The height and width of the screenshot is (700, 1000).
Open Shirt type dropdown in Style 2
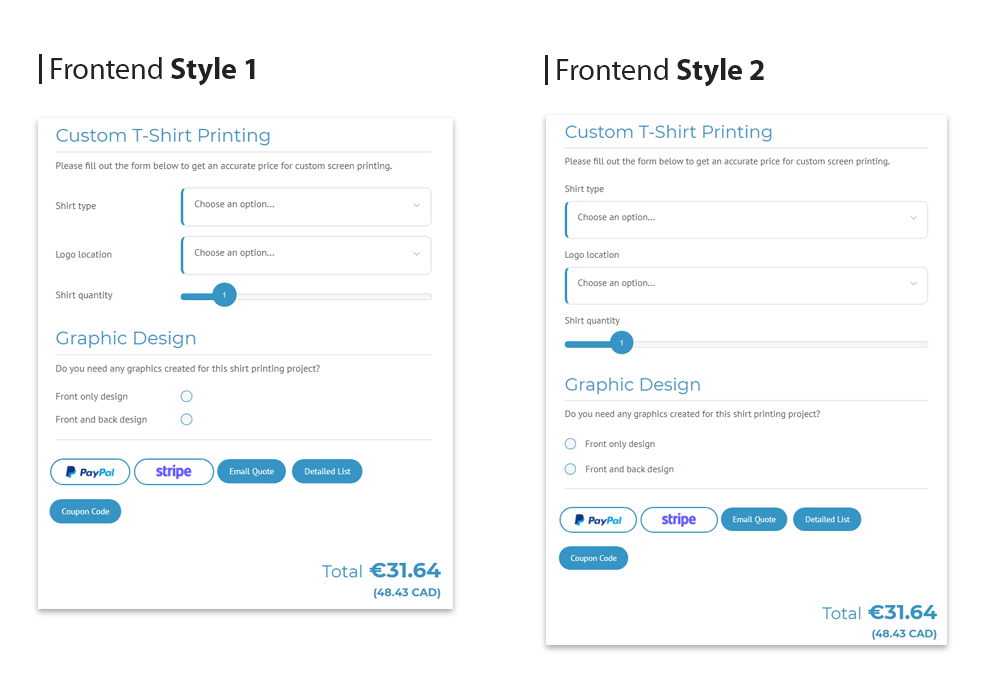click(x=746, y=220)
